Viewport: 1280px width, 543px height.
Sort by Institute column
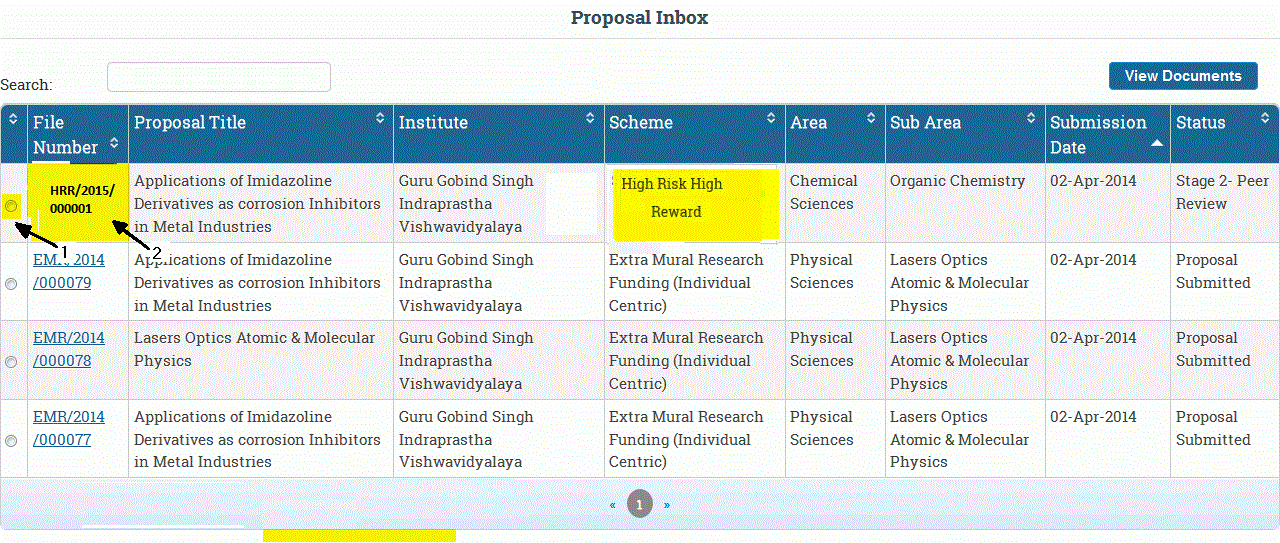pyautogui.click(x=592, y=118)
